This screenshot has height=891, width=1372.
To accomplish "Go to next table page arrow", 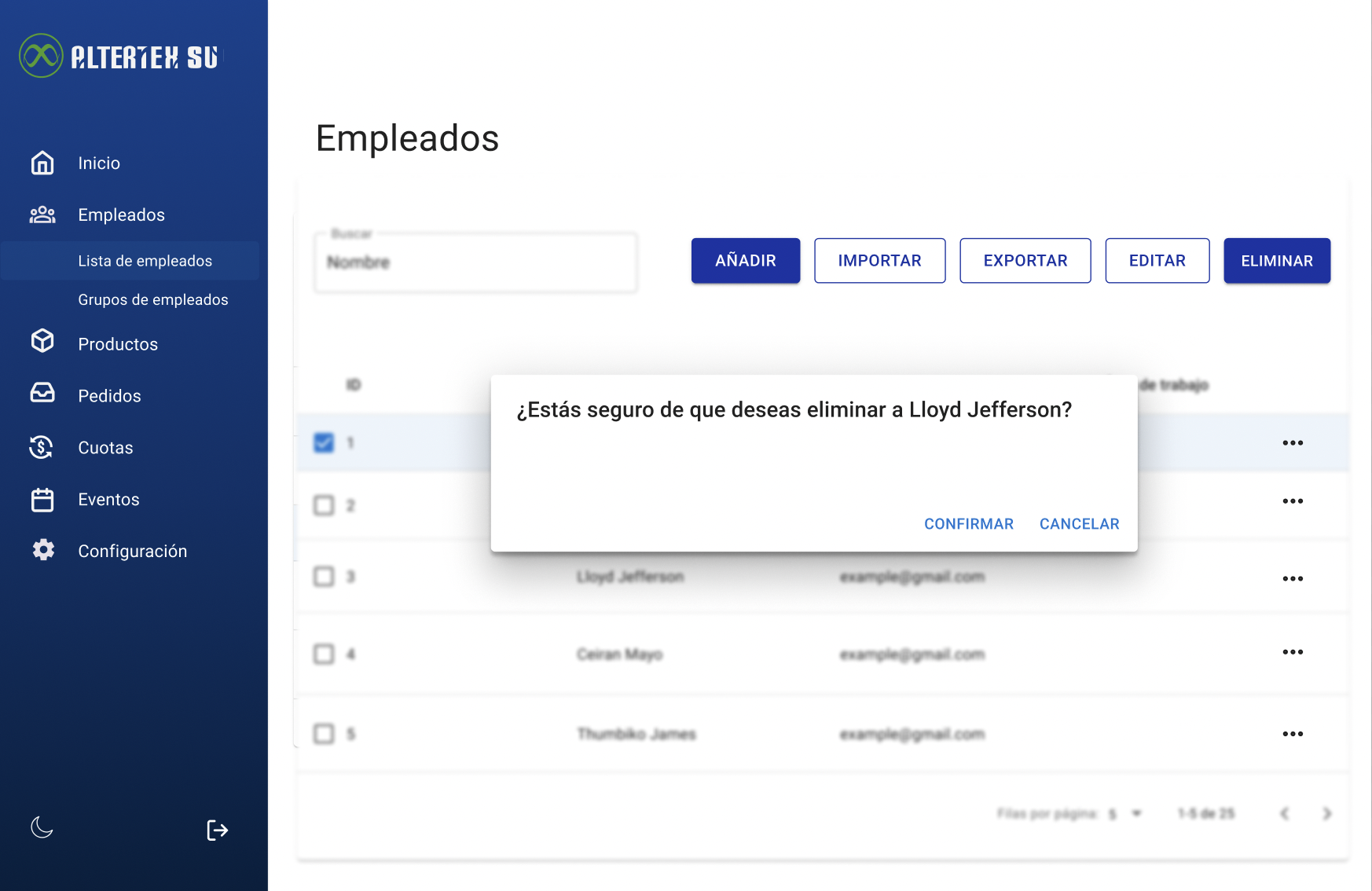I will (x=1327, y=813).
